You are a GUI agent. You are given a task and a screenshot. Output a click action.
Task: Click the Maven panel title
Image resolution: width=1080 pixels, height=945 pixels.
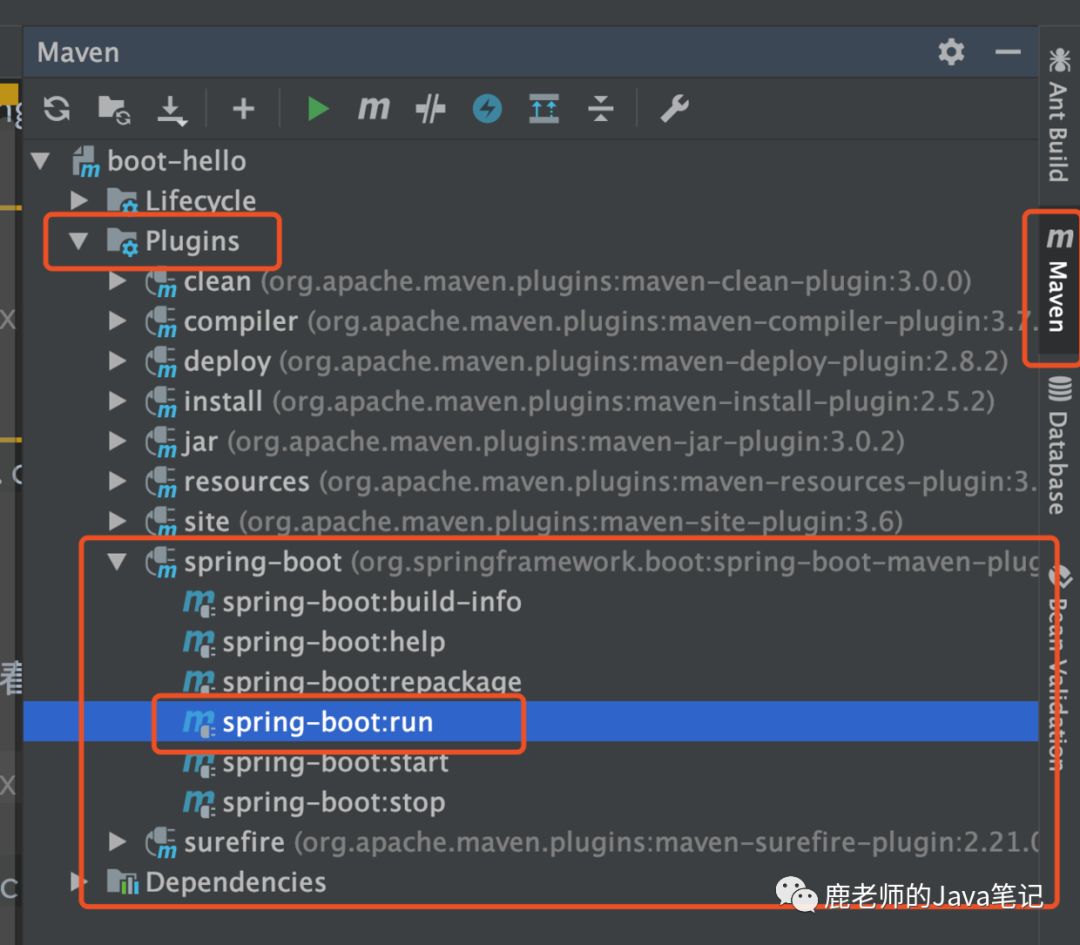pos(78,52)
